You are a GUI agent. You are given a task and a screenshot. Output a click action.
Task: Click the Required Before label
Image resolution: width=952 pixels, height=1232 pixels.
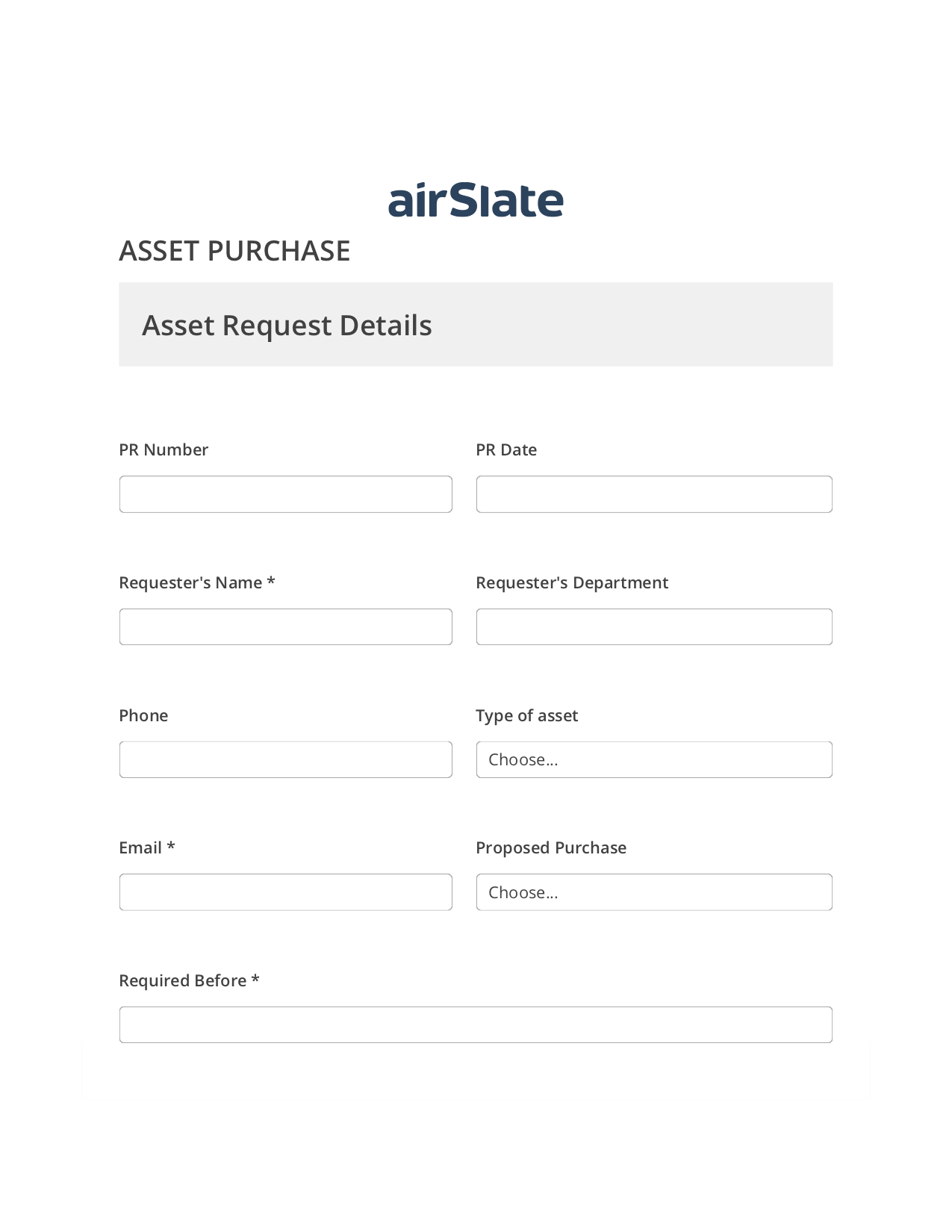coord(189,980)
